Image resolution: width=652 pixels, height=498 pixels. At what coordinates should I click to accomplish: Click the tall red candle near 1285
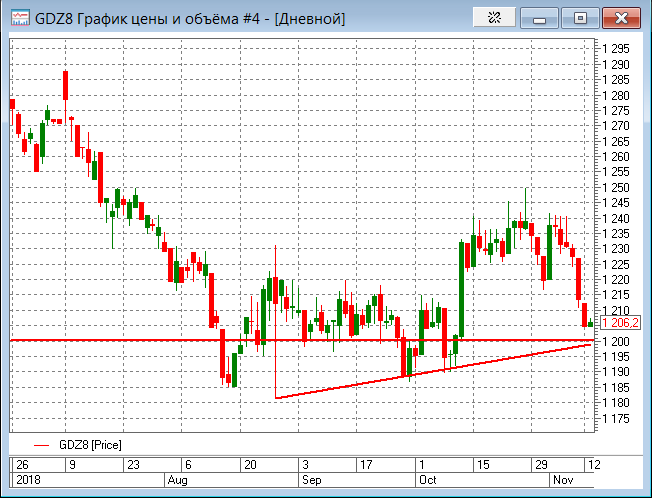[65, 85]
